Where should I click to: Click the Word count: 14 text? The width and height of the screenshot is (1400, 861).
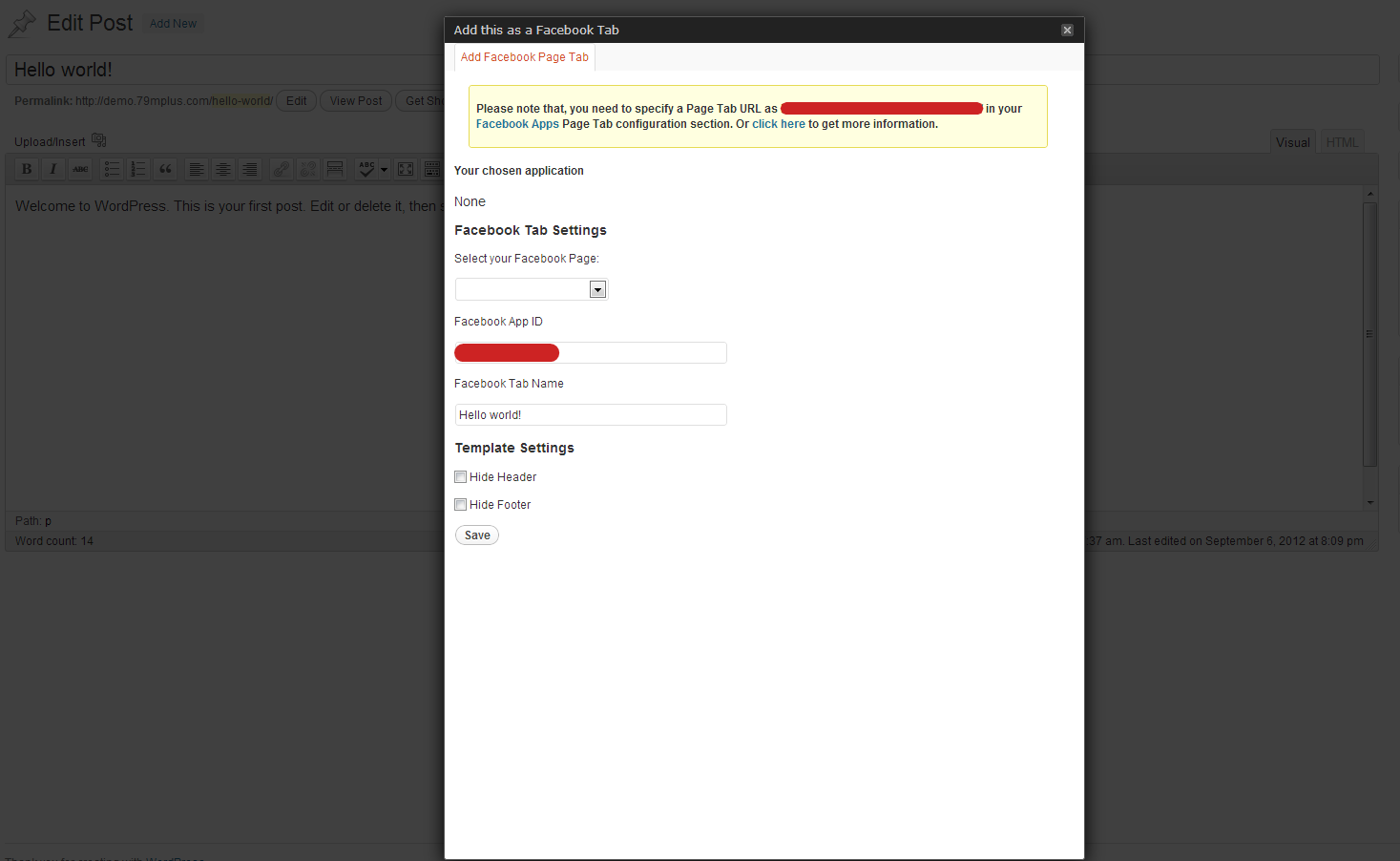(x=54, y=541)
